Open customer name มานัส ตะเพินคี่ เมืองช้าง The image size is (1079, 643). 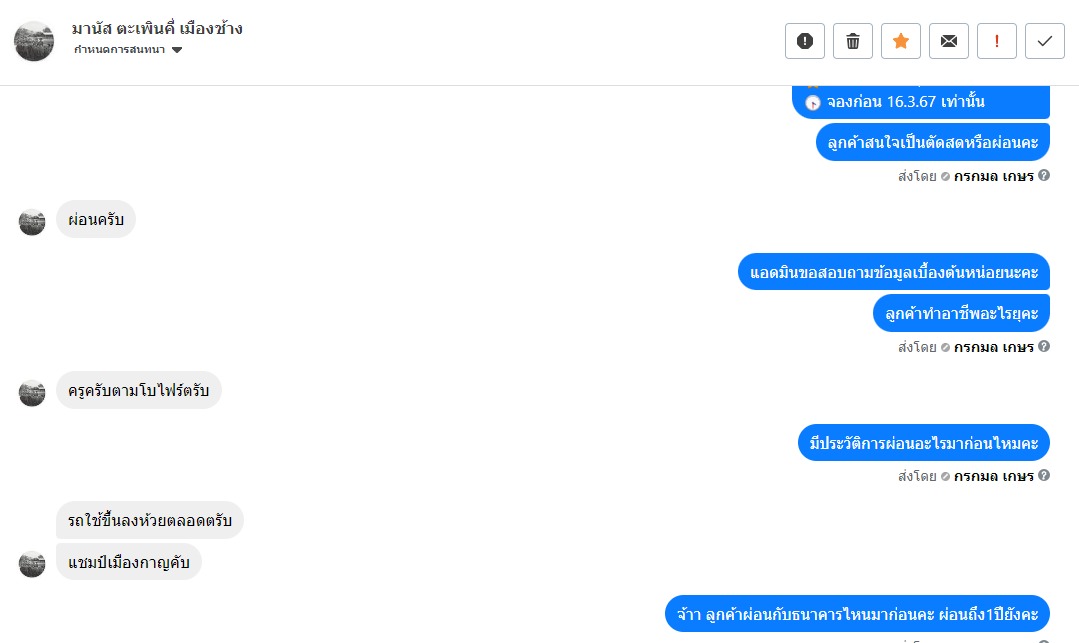pos(157,28)
